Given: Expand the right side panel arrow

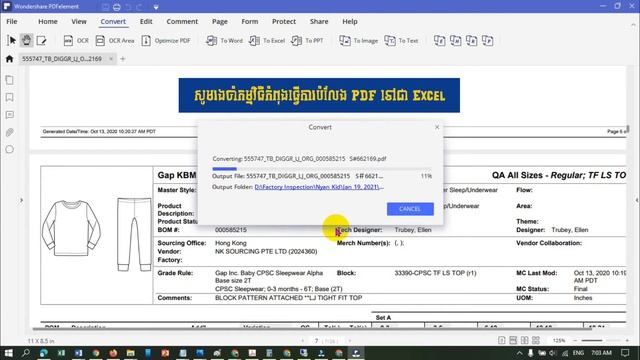Looking at the screenshot, I should [x=637, y=200].
